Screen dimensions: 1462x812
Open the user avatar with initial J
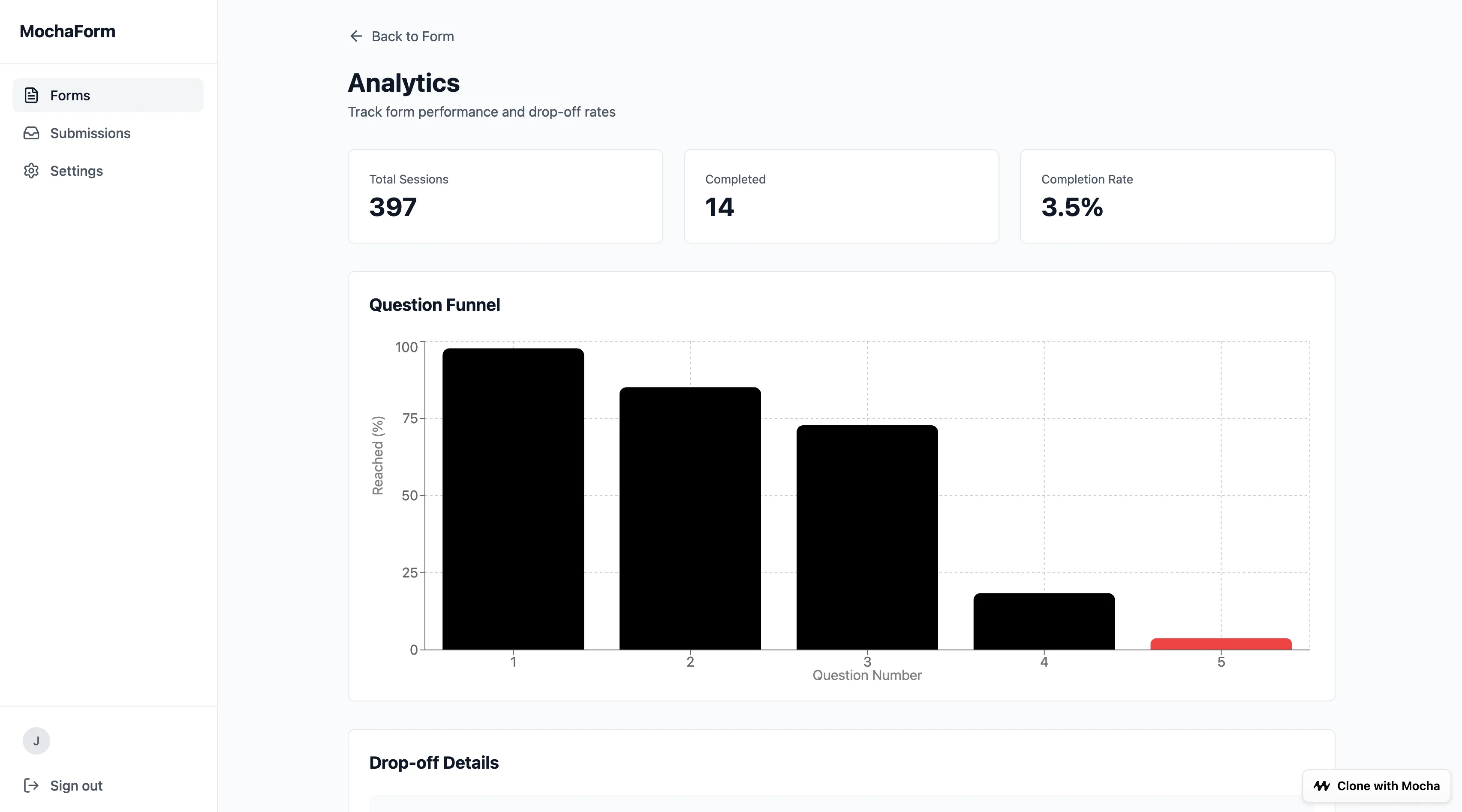[x=36, y=741]
